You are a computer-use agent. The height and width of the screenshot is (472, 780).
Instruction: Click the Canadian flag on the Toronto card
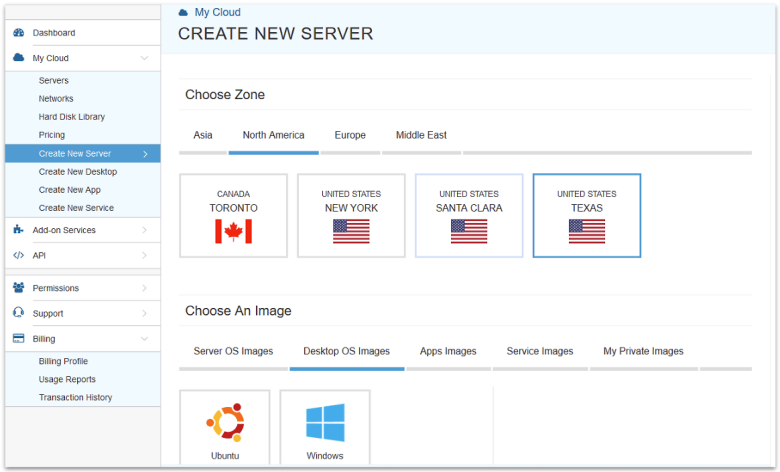click(233, 231)
